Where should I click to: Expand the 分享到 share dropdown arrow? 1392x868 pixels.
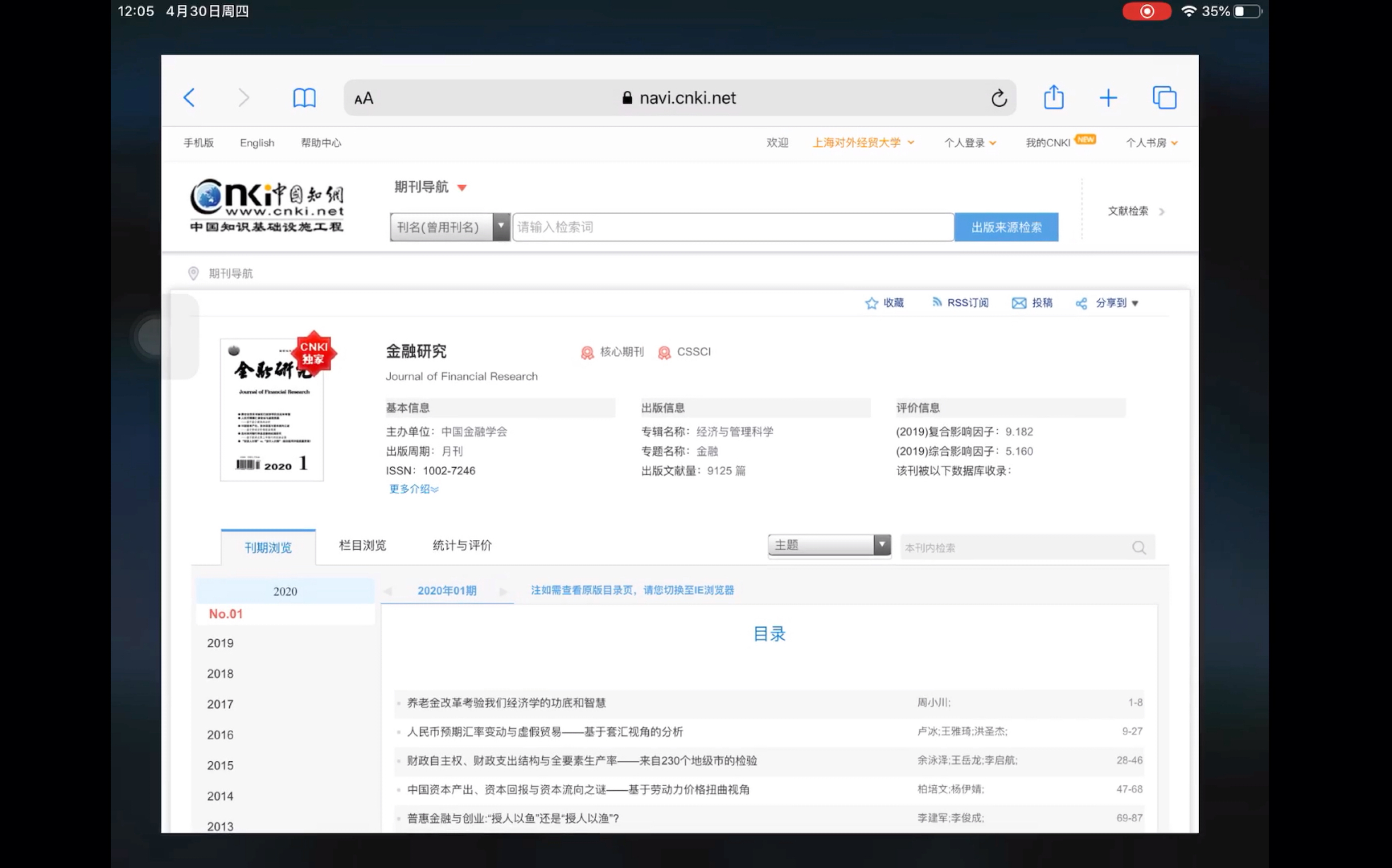click(x=1135, y=304)
